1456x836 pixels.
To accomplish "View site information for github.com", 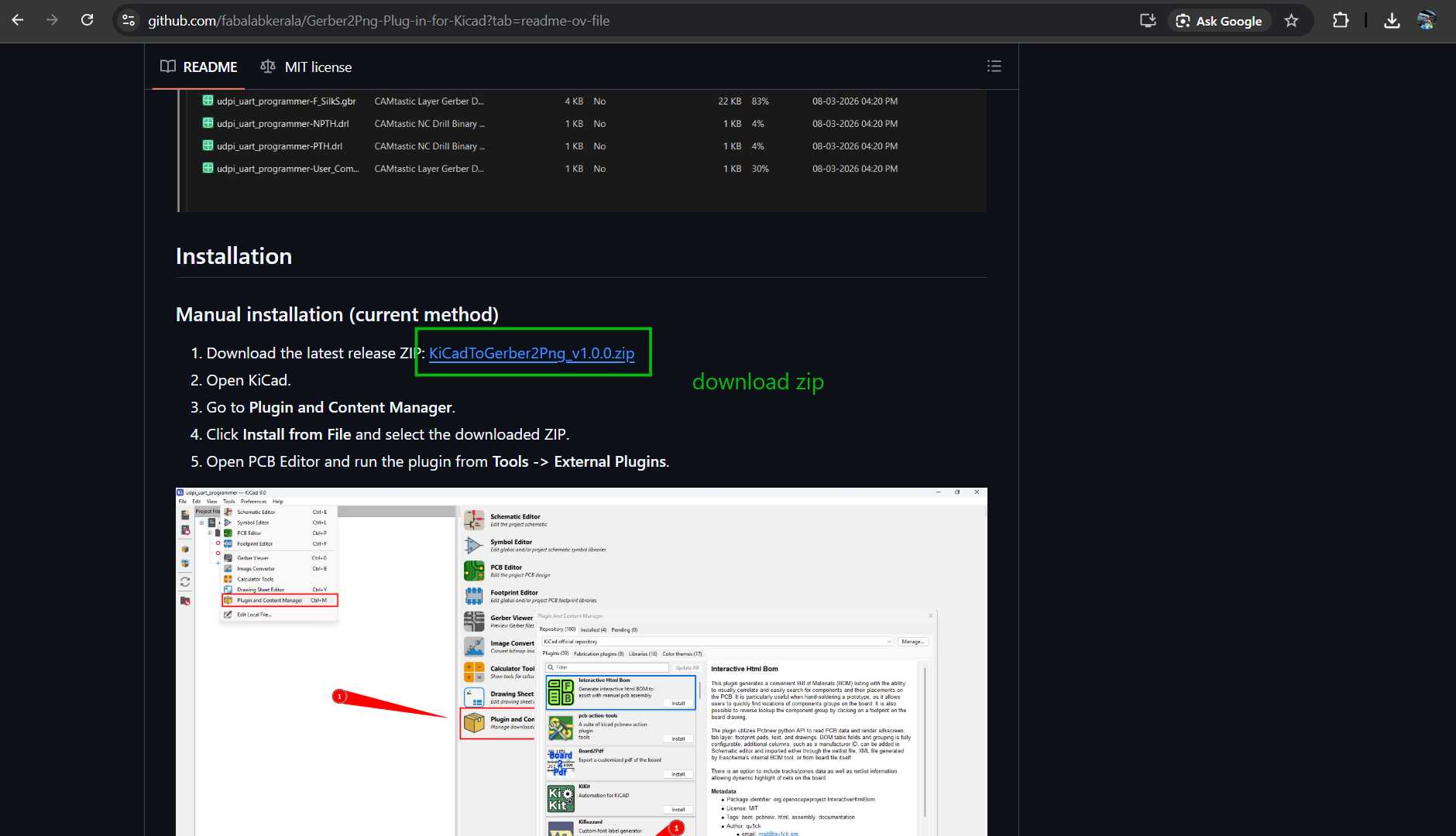I will (129, 21).
